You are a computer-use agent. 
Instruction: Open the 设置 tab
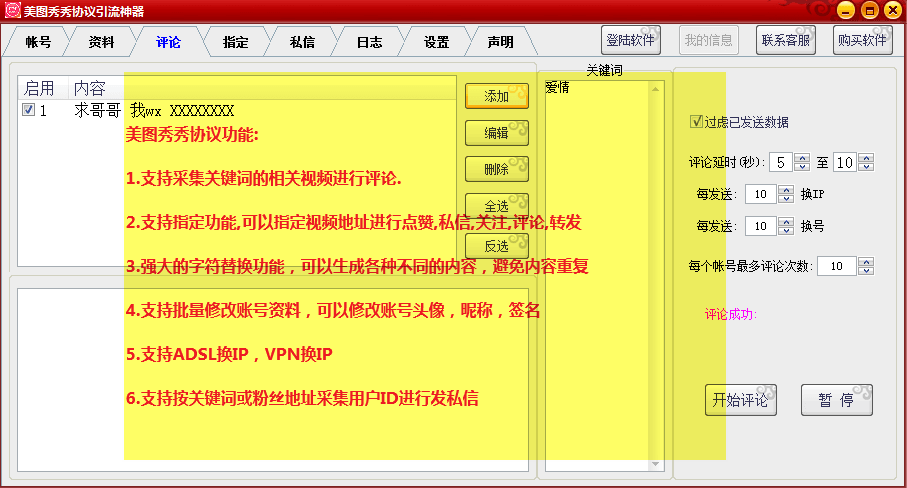pyautogui.click(x=436, y=42)
